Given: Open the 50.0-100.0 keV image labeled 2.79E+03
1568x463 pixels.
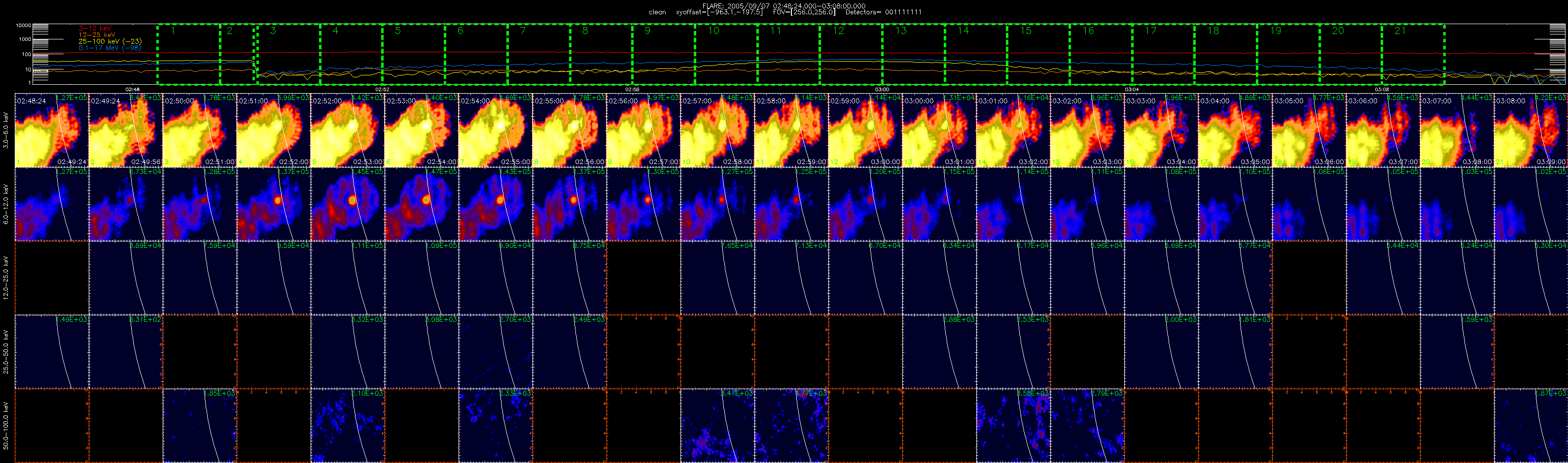Looking at the screenshot, I should [x=1087, y=425].
